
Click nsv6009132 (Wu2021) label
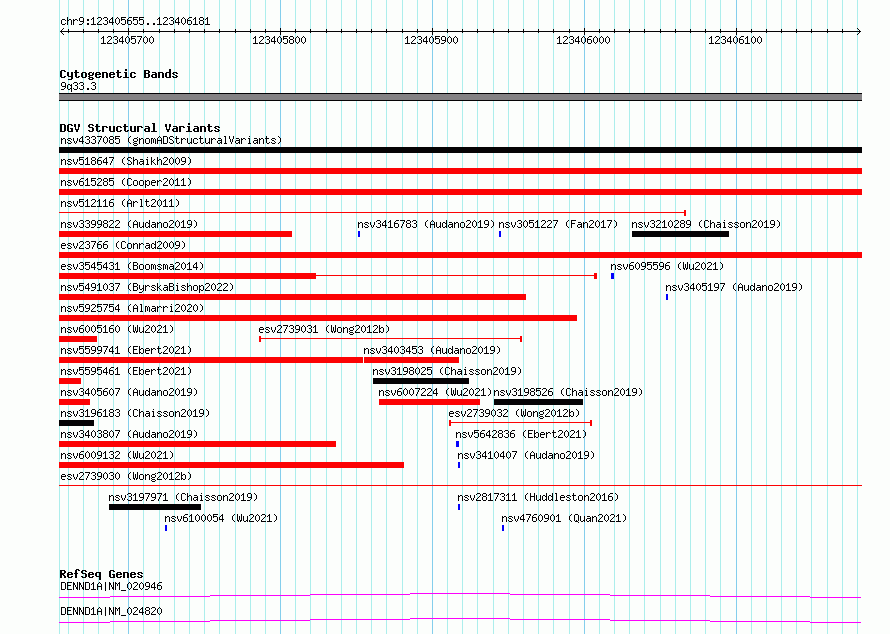117,455
